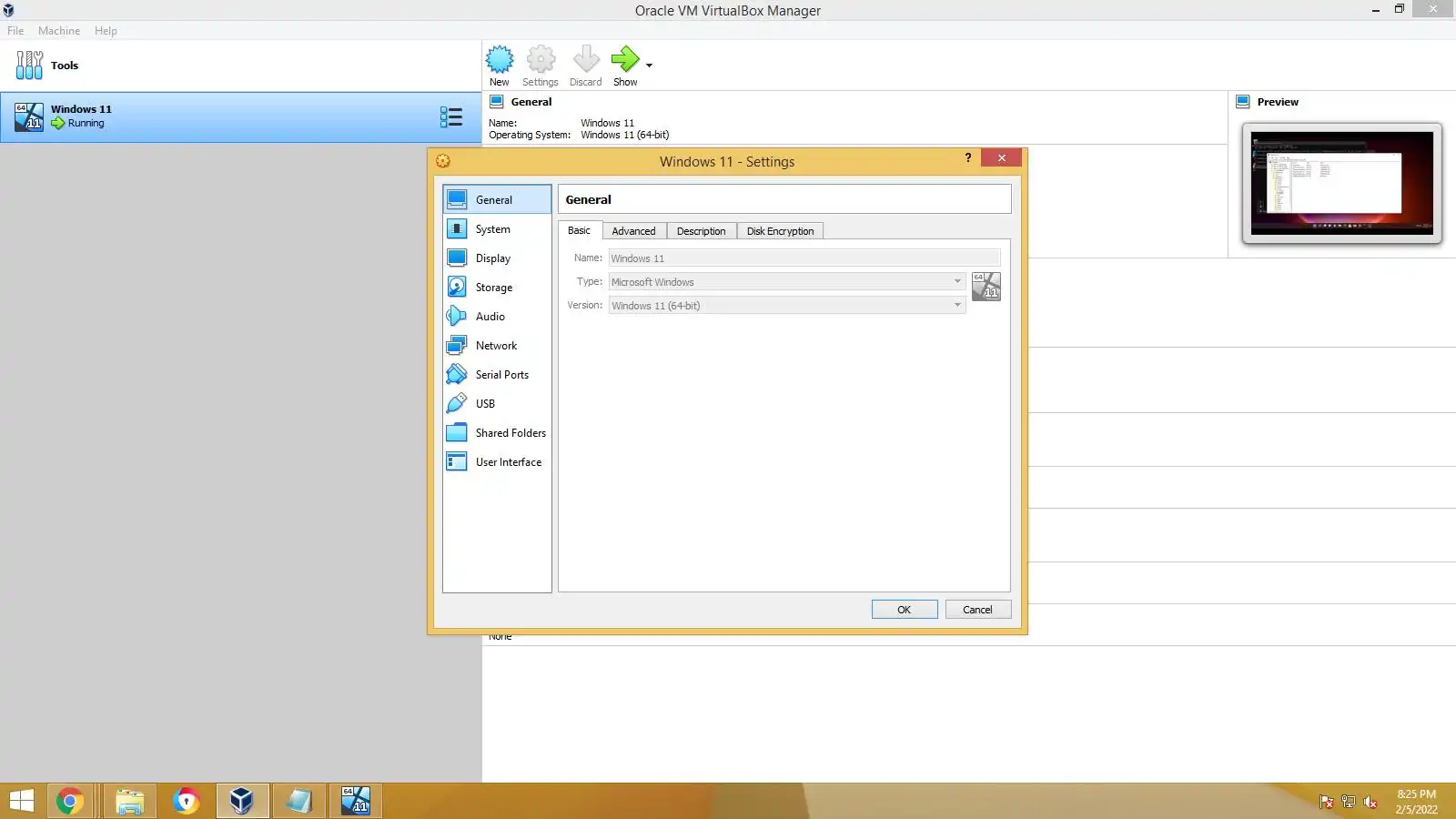Open Google Chrome from the taskbar

(70, 801)
